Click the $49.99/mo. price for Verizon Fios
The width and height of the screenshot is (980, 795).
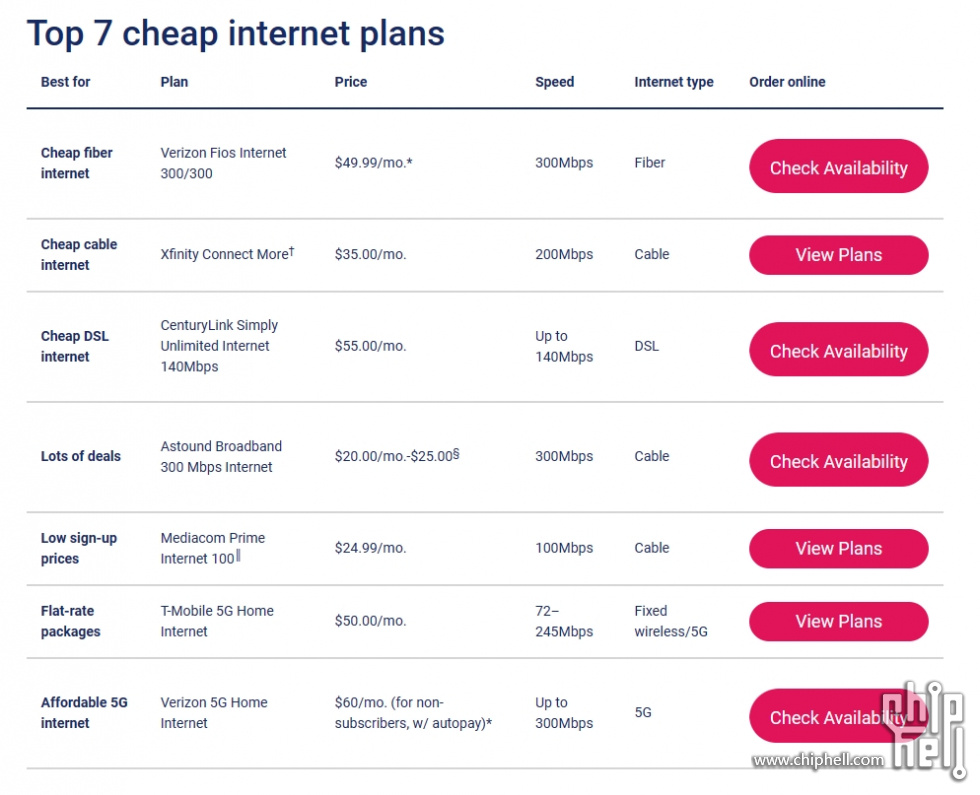click(x=373, y=162)
